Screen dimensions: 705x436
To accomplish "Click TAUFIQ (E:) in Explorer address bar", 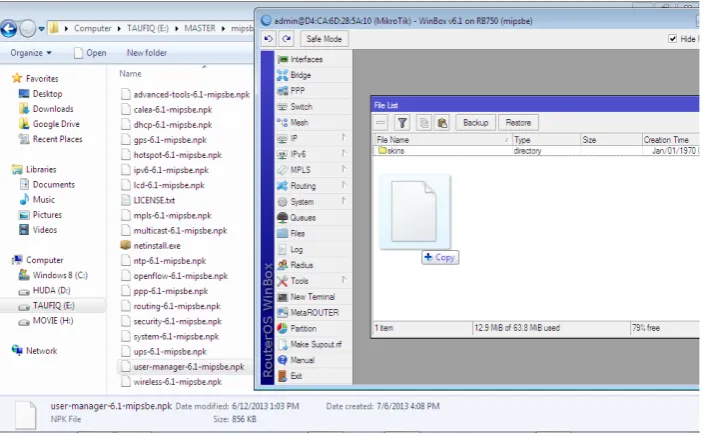I will pyautogui.click(x=147, y=28).
